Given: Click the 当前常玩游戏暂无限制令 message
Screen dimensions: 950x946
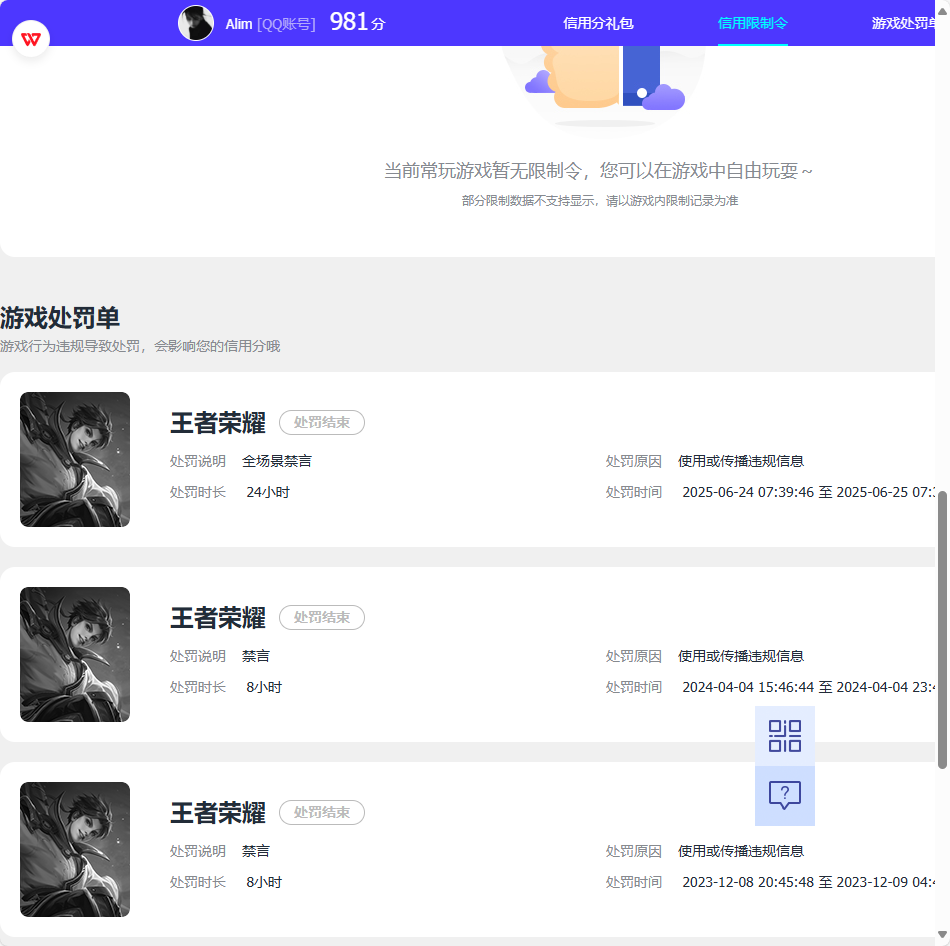Looking at the screenshot, I should (x=598, y=171).
